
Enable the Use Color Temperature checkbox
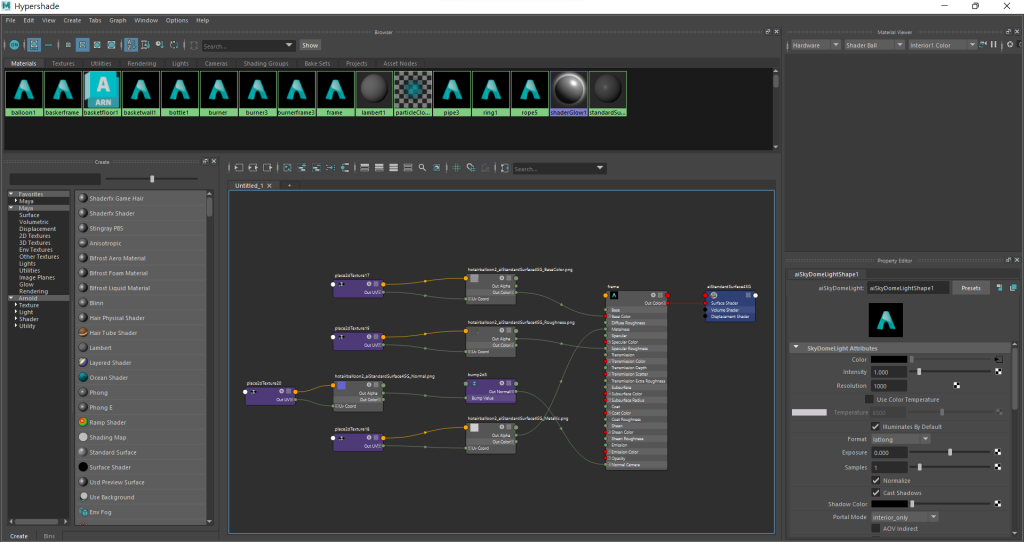[x=869, y=399]
